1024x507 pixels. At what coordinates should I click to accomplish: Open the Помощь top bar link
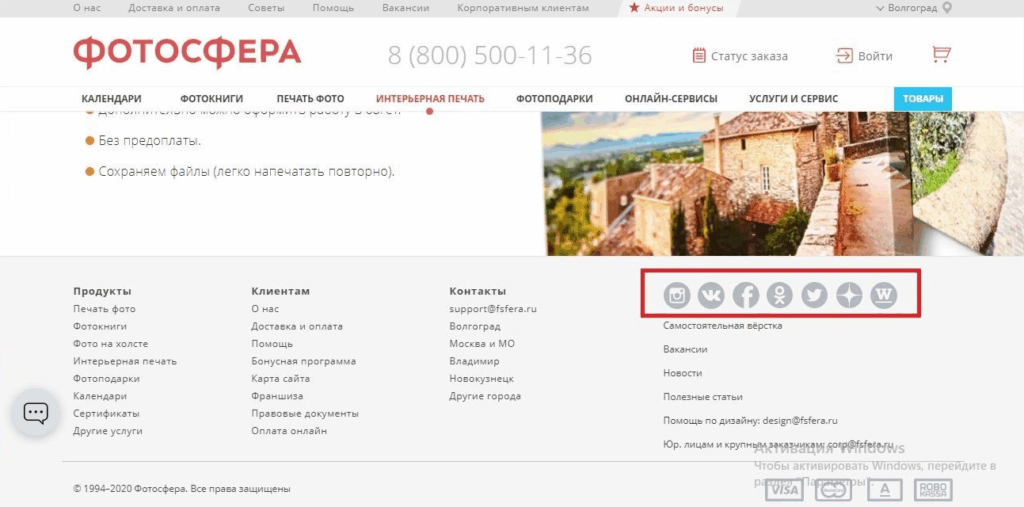(x=333, y=8)
